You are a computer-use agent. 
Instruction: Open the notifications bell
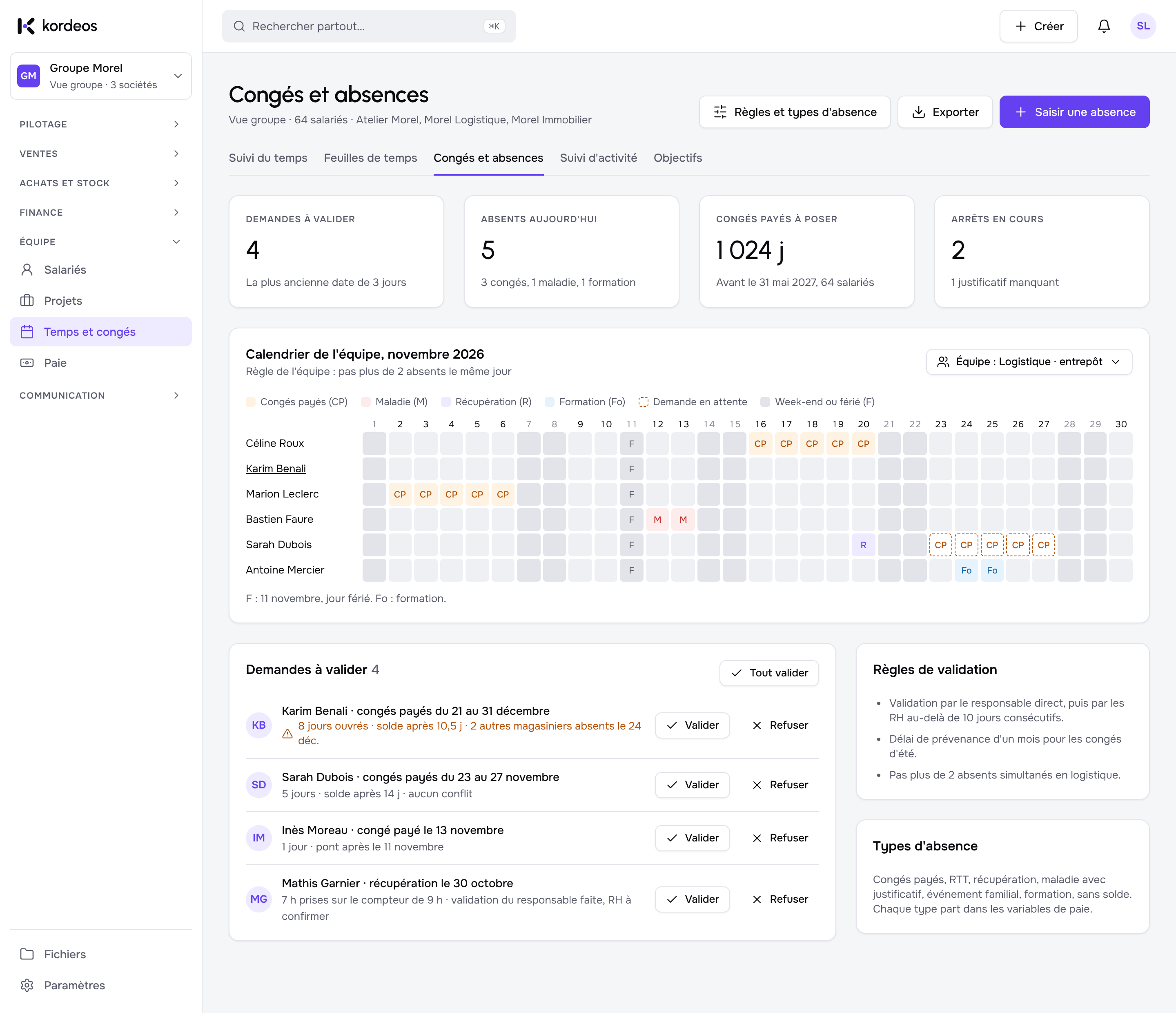tap(1103, 26)
